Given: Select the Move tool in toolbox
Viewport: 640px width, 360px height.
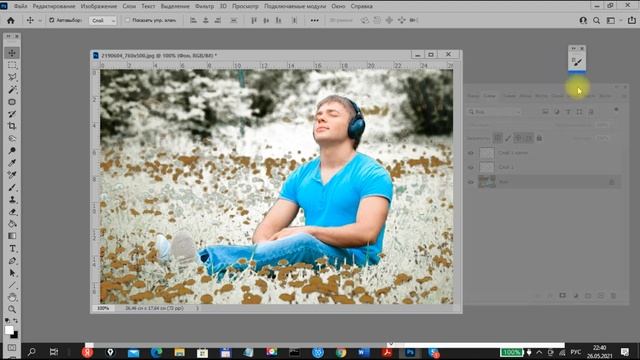Looking at the screenshot, I should (x=12, y=53).
